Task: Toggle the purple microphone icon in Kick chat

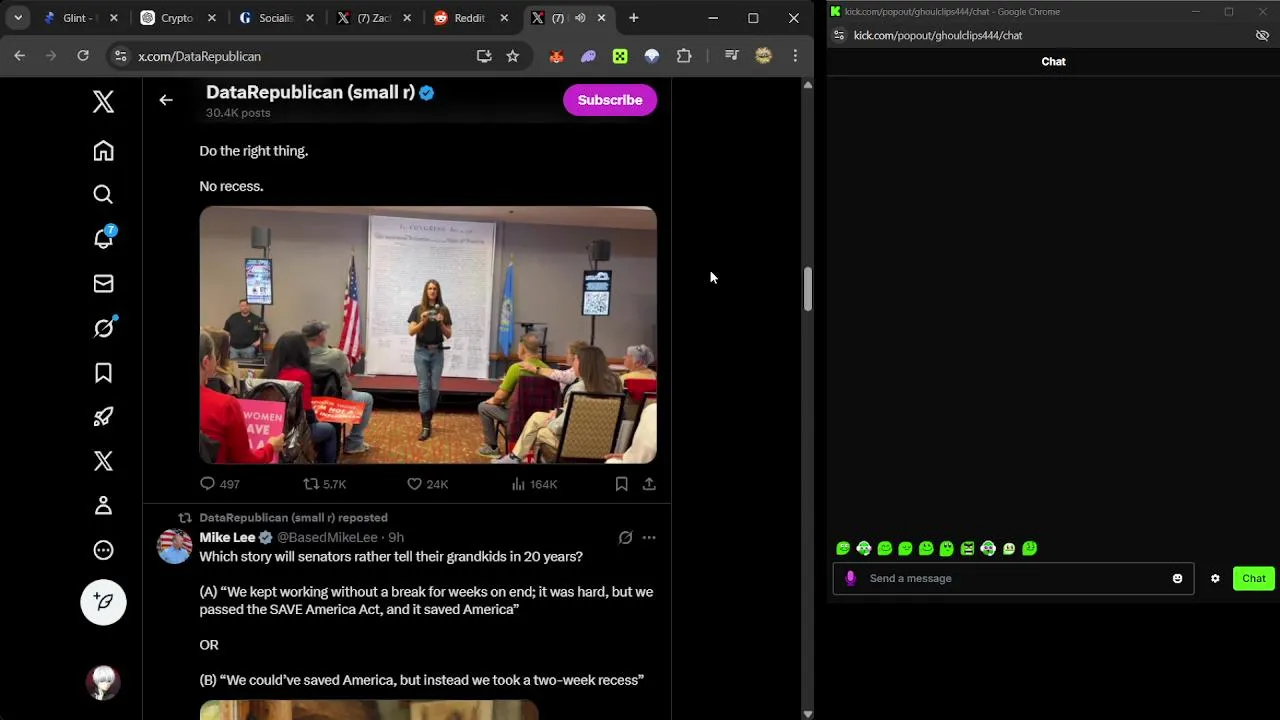Action: click(850, 578)
